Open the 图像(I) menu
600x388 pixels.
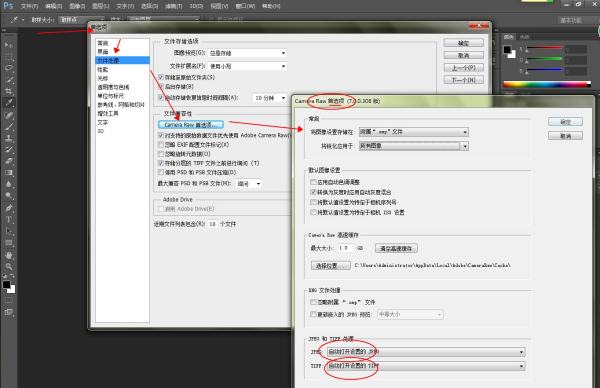(x=77, y=6)
